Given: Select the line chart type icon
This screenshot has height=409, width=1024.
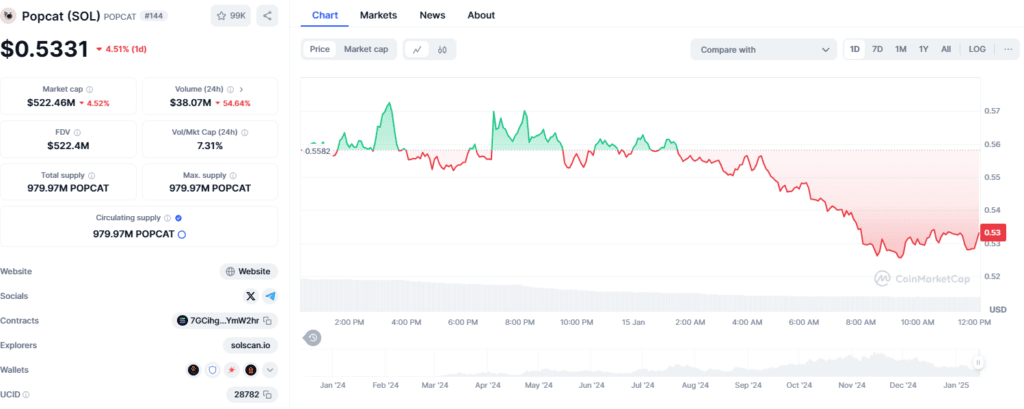Looking at the screenshot, I should tap(417, 49).
